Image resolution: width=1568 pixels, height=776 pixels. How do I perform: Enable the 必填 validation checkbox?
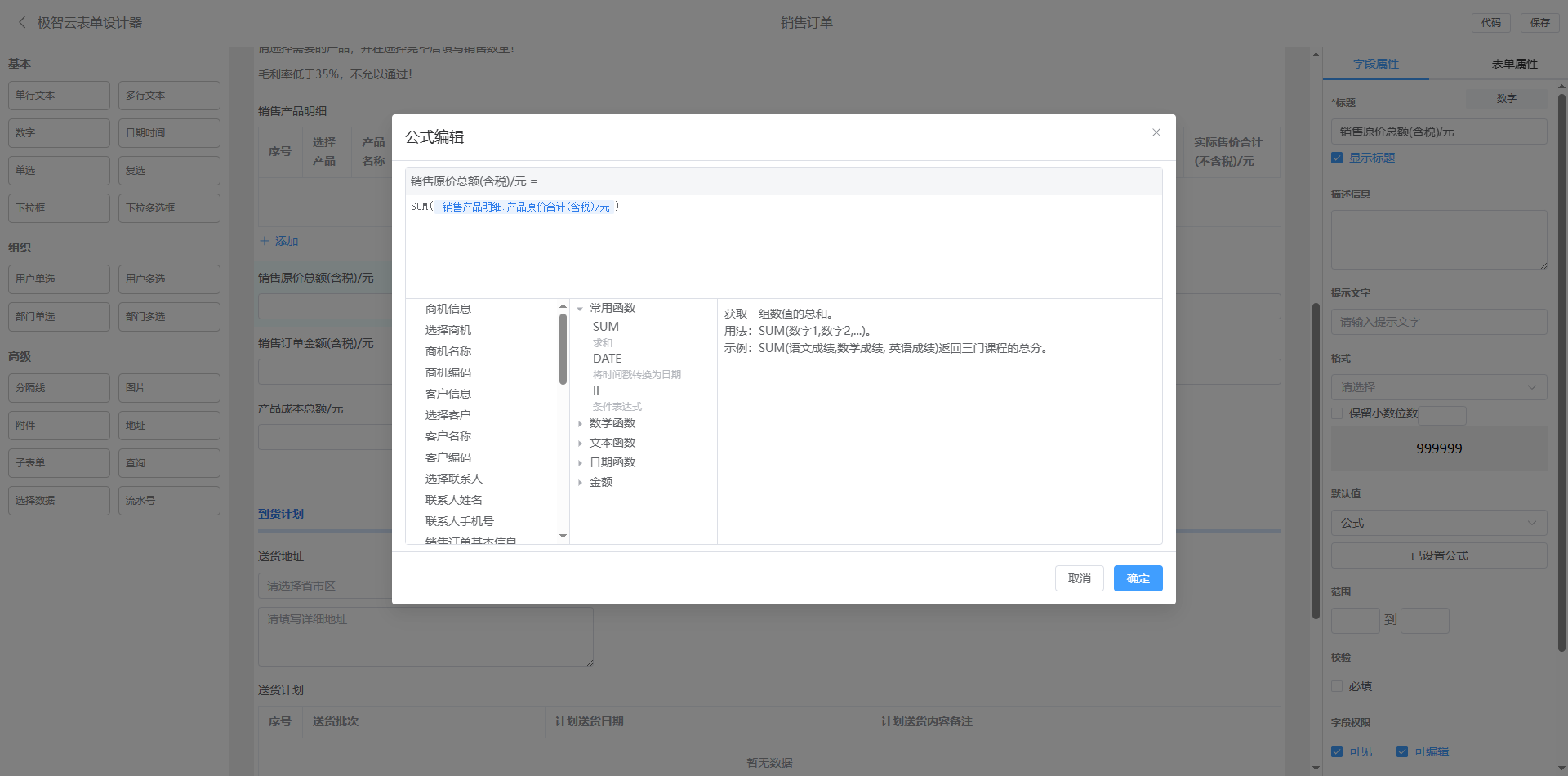point(1337,686)
